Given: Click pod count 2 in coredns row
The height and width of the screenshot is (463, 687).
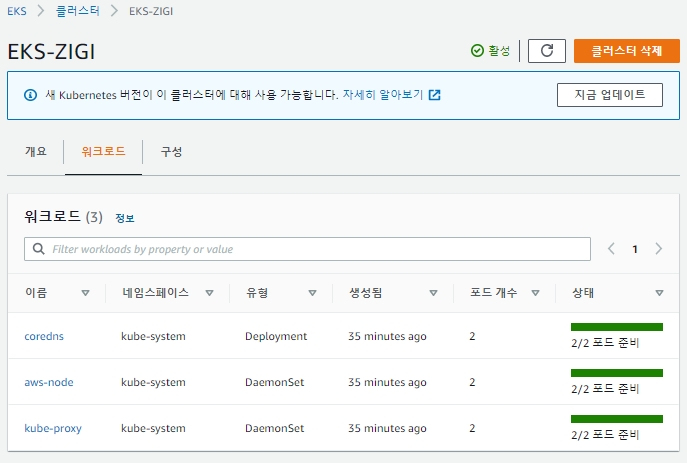Looking at the screenshot, I should [472, 336].
